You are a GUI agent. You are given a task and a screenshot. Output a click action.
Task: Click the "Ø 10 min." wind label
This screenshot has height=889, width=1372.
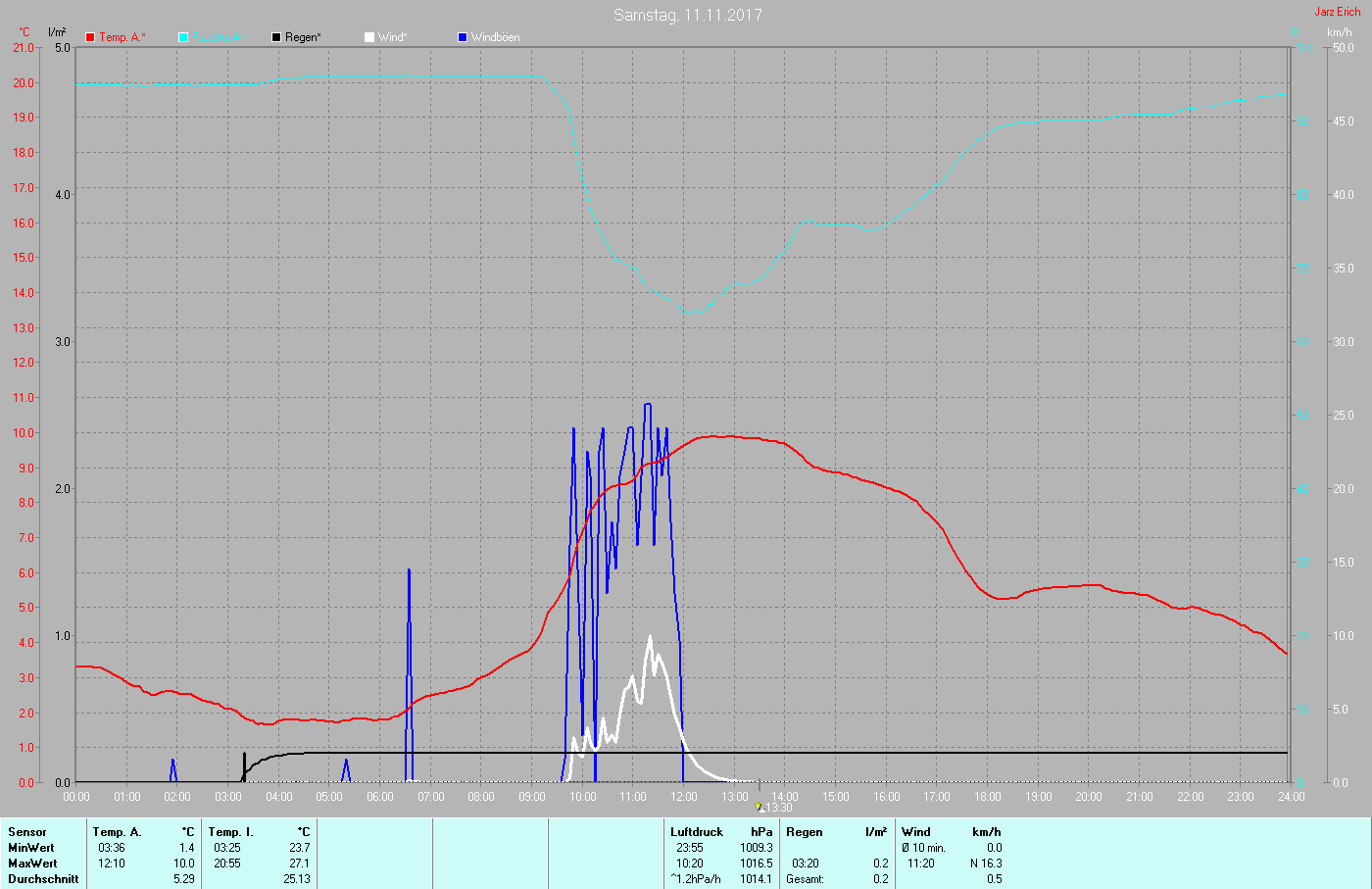[923, 848]
